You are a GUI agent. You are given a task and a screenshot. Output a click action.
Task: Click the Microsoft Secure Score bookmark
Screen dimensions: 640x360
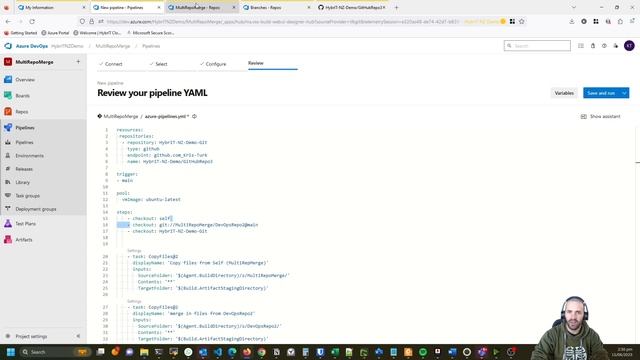(x=151, y=33)
